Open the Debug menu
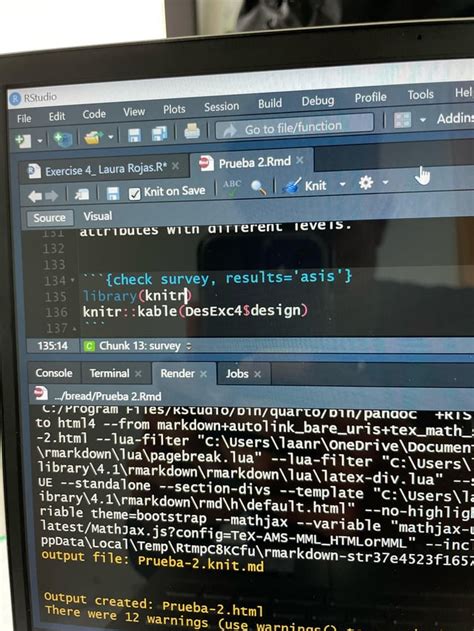This screenshot has height=631, width=474. pyautogui.click(x=318, y=101)
